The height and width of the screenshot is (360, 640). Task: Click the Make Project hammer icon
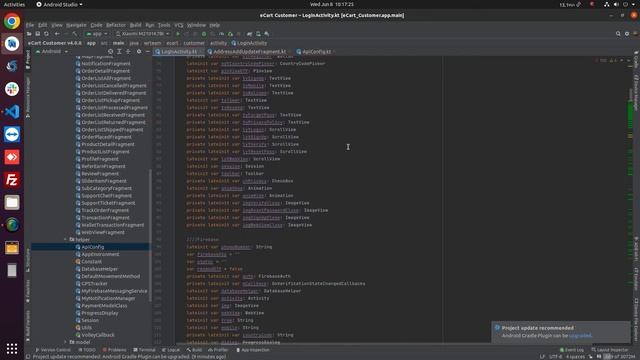tap(75, 34)
